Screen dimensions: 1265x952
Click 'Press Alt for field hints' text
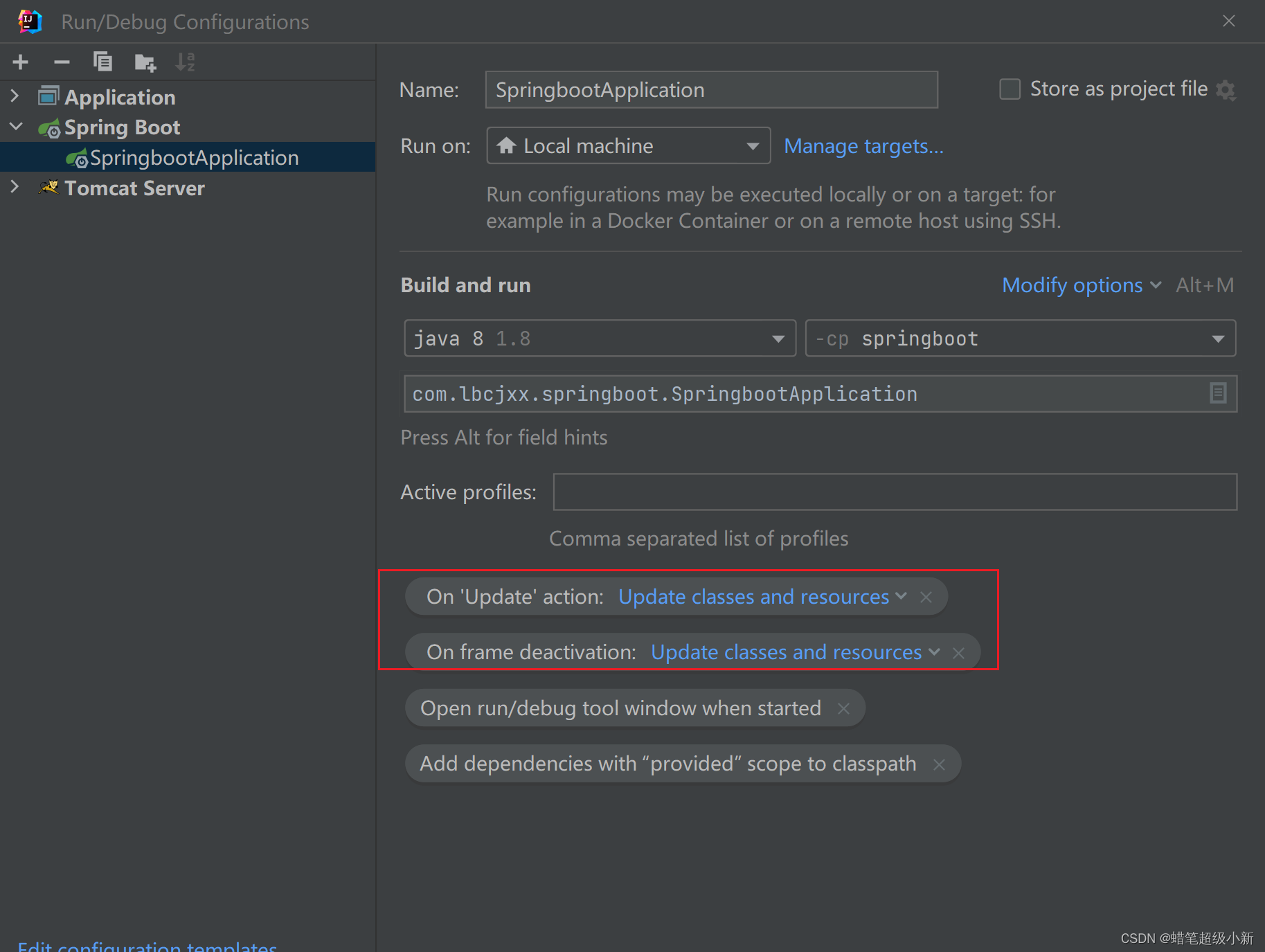[x=504, y=438]
